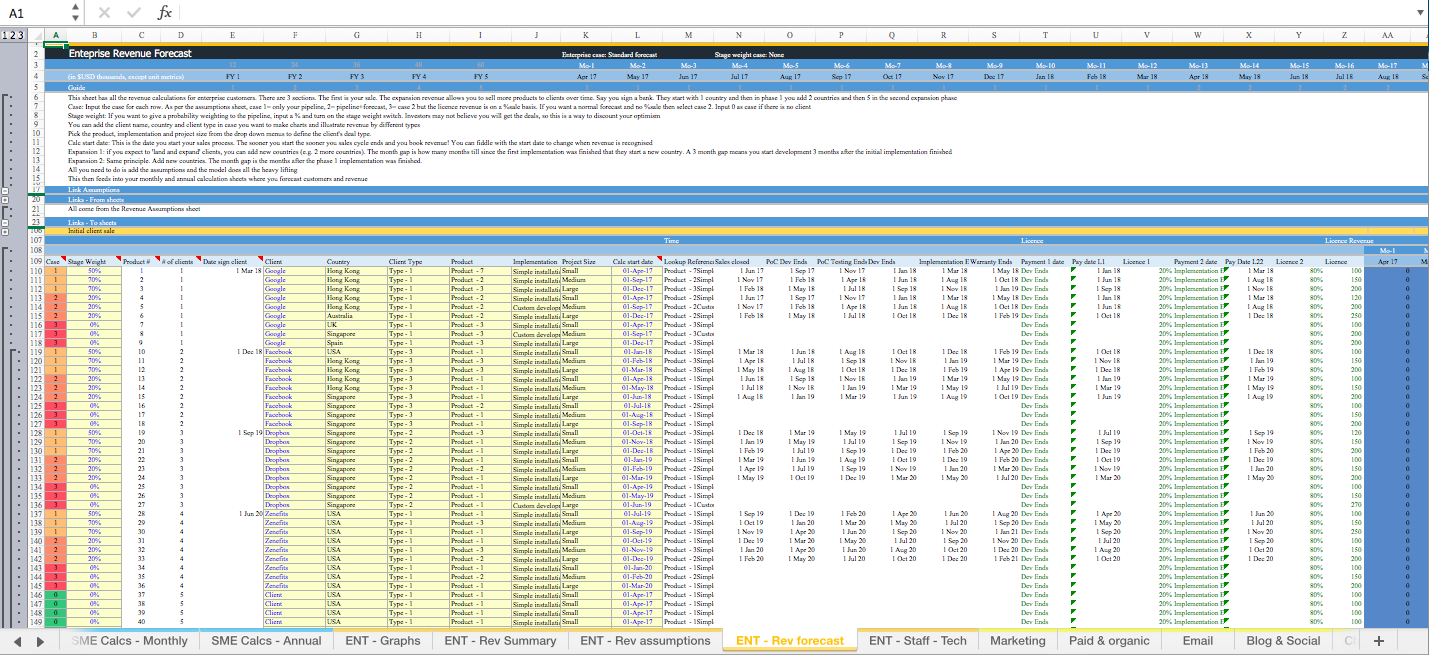This screenshot has width=1429, height=655.
Task: Click the Australia country cell in row 115
Action: (x=356, y=316)
